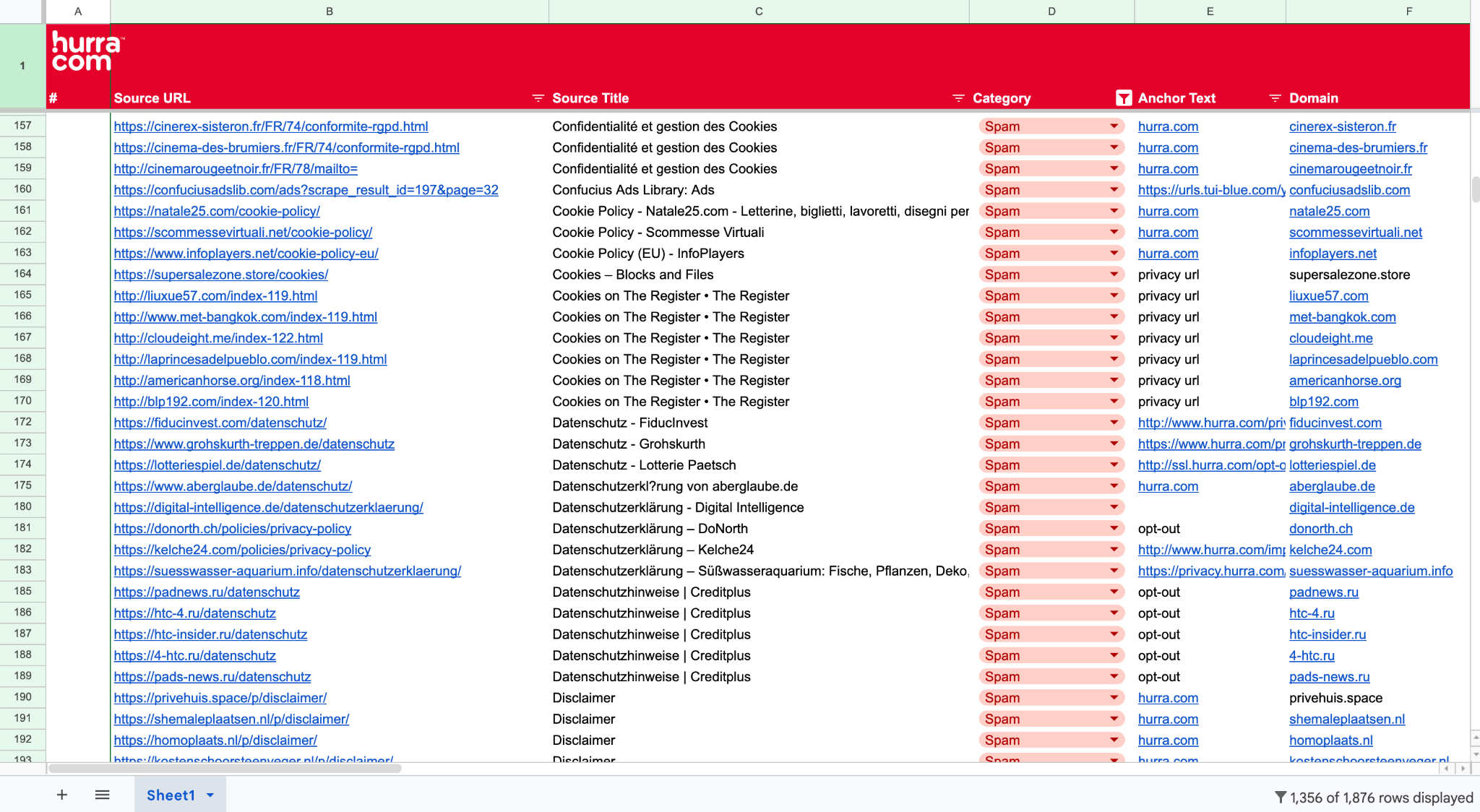Click the Category column header text
Image resolution: width=1480 pixels, height=812 pixels.
[1002, 98]
